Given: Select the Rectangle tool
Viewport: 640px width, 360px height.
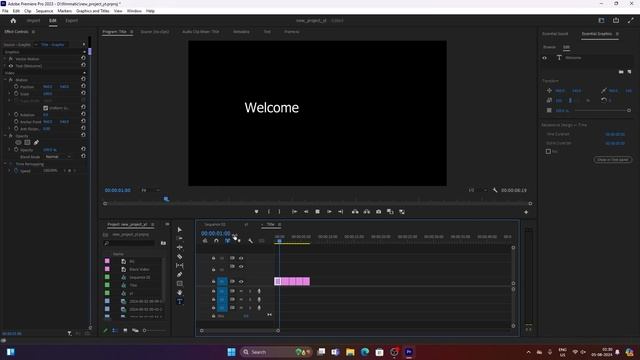Looking at the screenshot, I should (180, 284).
